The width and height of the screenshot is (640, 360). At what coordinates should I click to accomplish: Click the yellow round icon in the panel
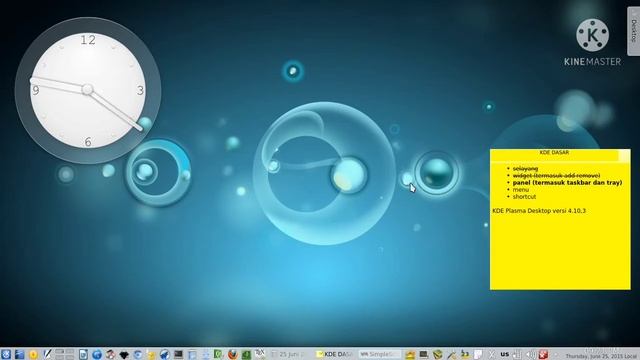pos(33,354)
